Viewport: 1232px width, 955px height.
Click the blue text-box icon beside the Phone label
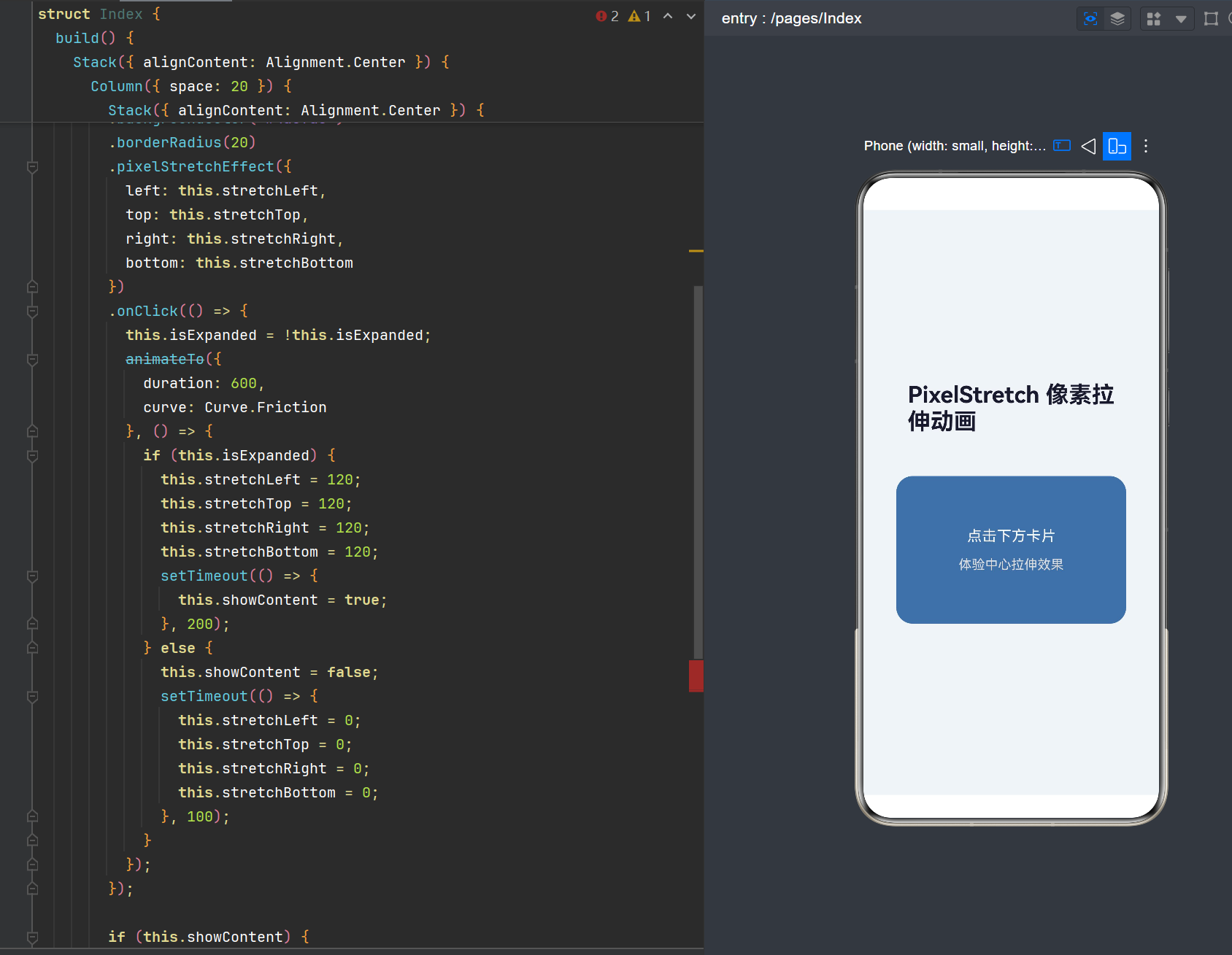click(1062, 146)
